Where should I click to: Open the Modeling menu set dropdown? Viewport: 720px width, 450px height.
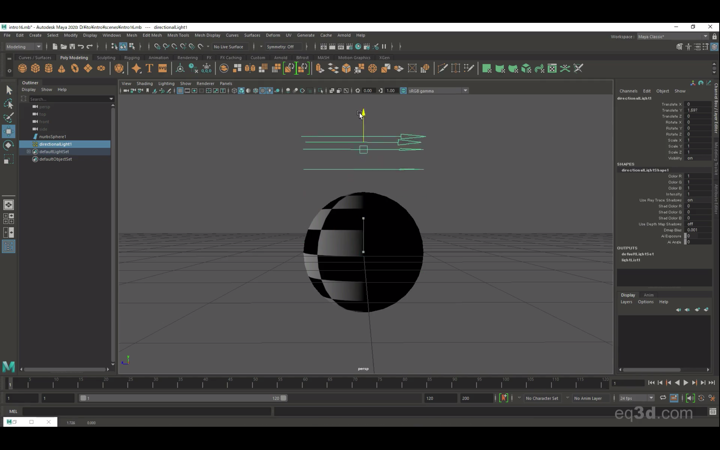pyautogui.click(x=23, y=46)
